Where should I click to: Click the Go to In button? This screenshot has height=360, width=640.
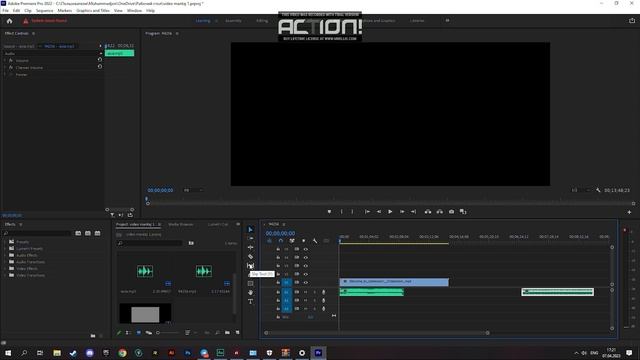367,211
